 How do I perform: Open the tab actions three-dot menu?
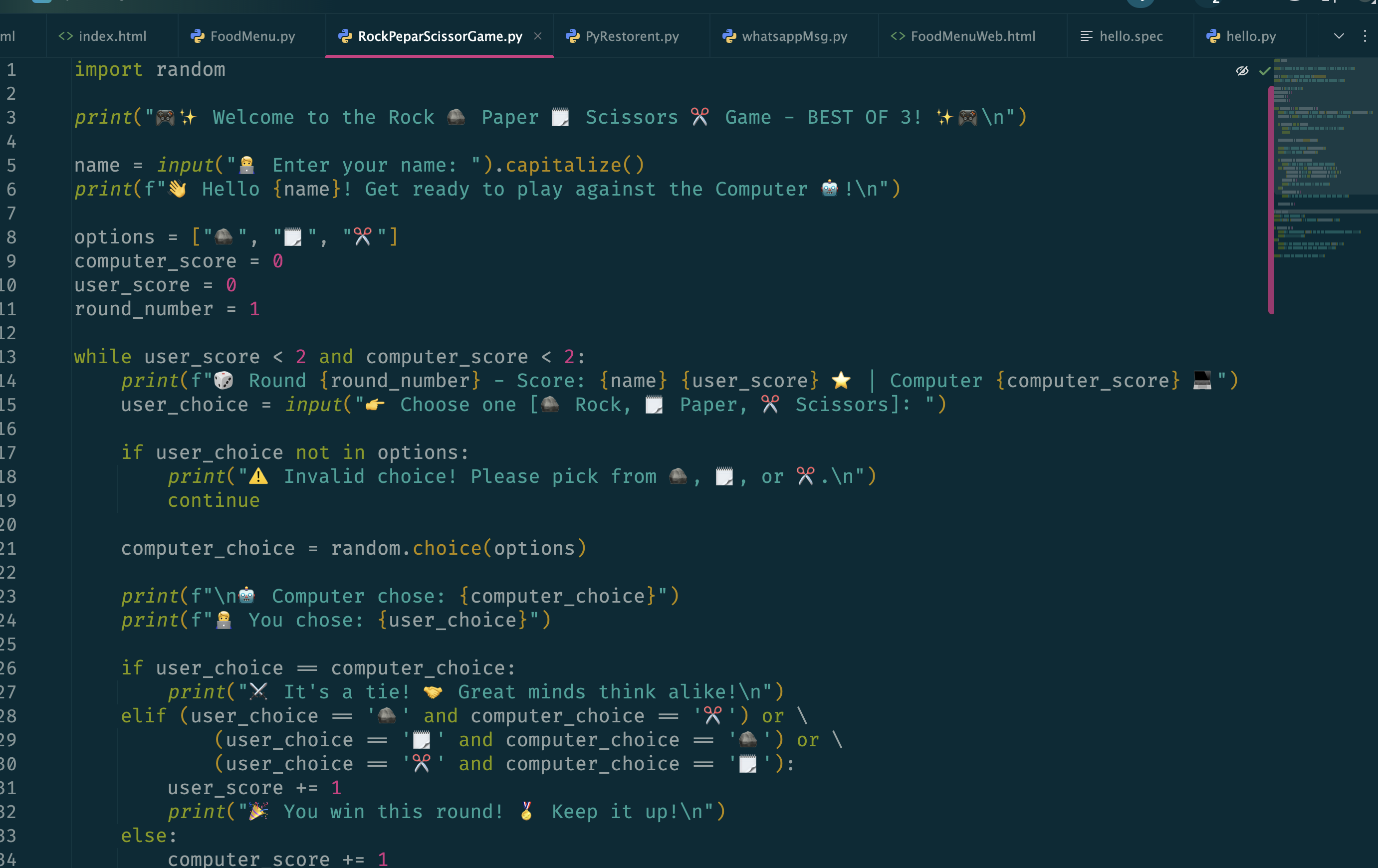tap(1364, 36)
